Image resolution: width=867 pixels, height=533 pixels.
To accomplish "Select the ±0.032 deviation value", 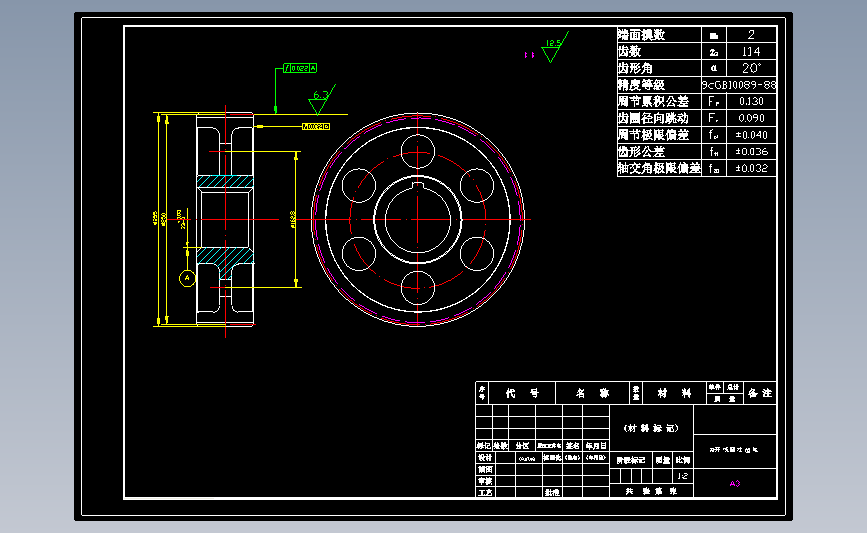I will (751, 168).
